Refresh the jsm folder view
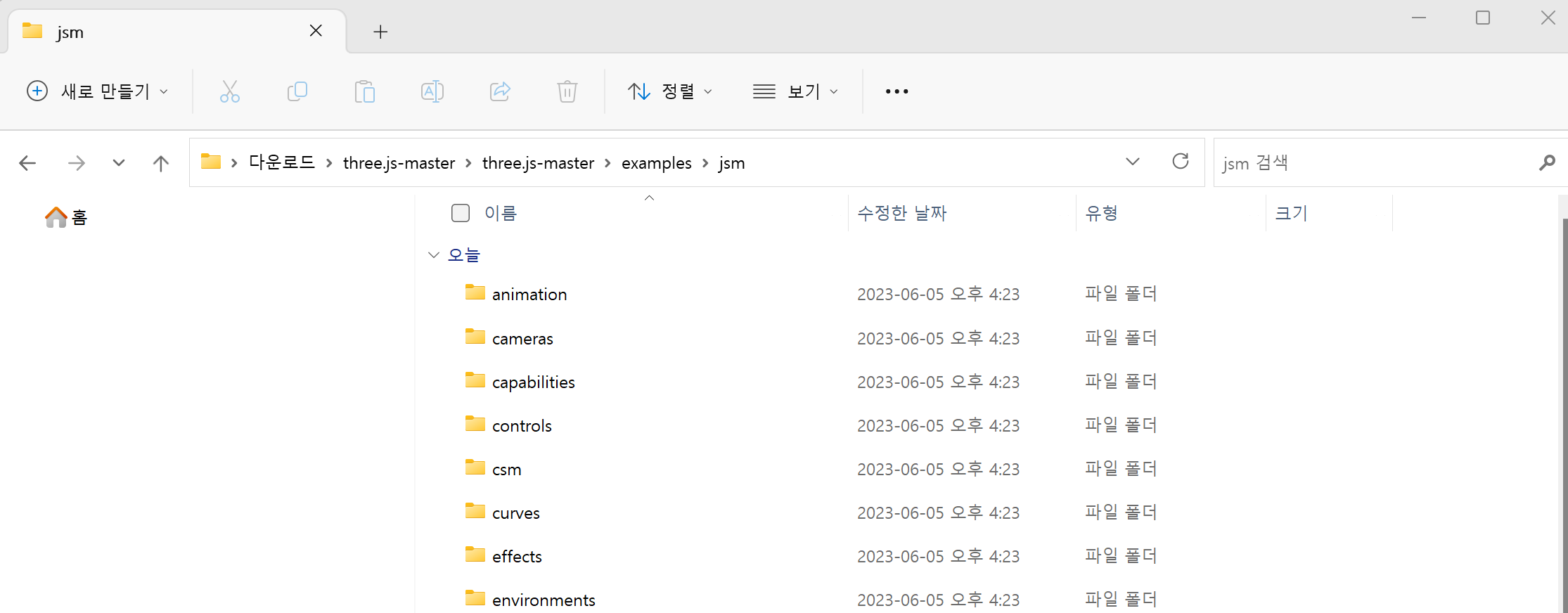 point(1181,162)
